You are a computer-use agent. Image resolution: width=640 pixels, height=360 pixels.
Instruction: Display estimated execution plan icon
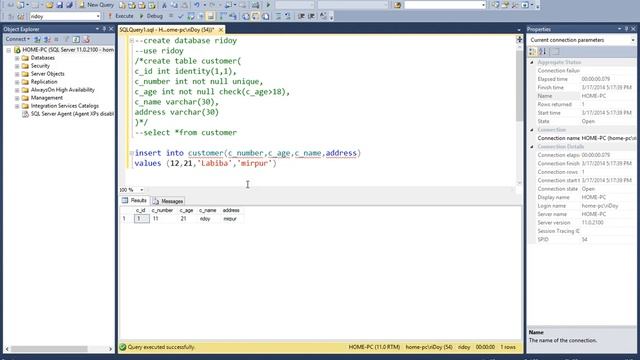(x=191, y=16)
